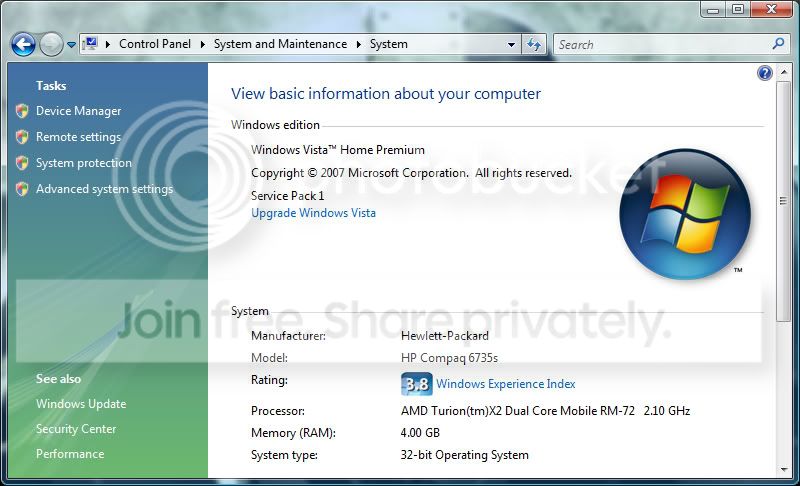
Task: Click shield icon next to Remote settings
Action: [22, 137]
